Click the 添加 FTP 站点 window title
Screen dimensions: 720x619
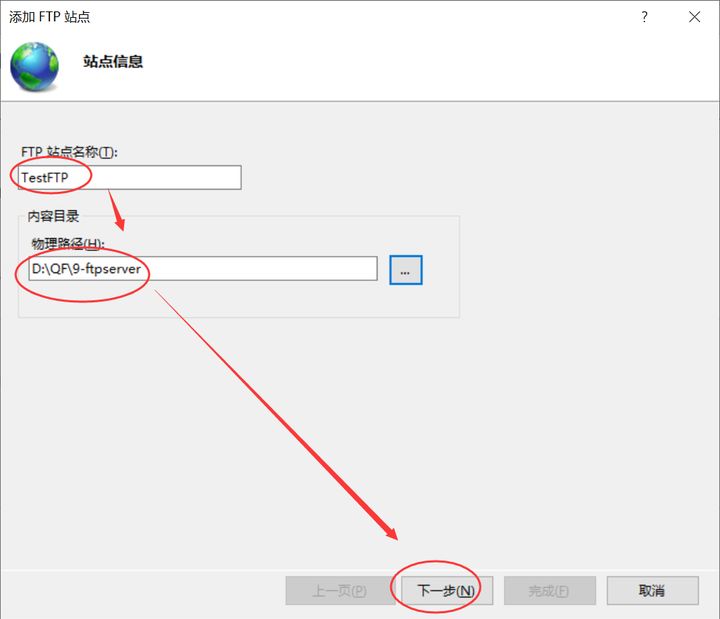pyautogui.click(x=49, y=17)
